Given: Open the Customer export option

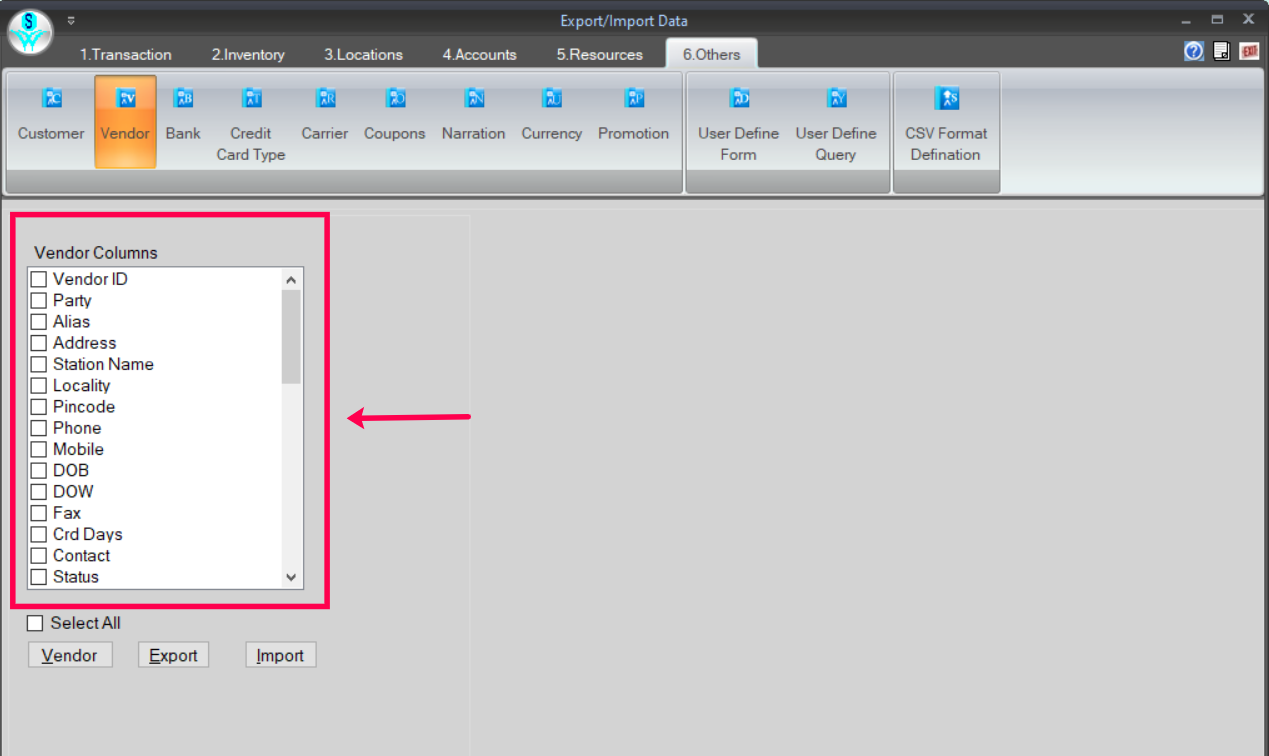Looking at the screenshot, I should coord(51,121).
